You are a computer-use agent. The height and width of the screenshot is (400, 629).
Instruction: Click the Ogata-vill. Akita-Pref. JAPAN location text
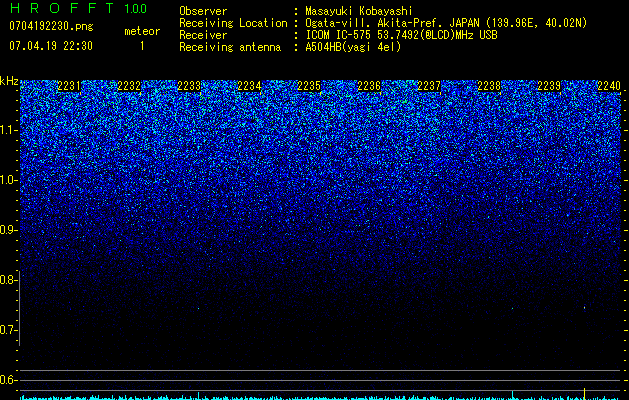tap(446, 23)
